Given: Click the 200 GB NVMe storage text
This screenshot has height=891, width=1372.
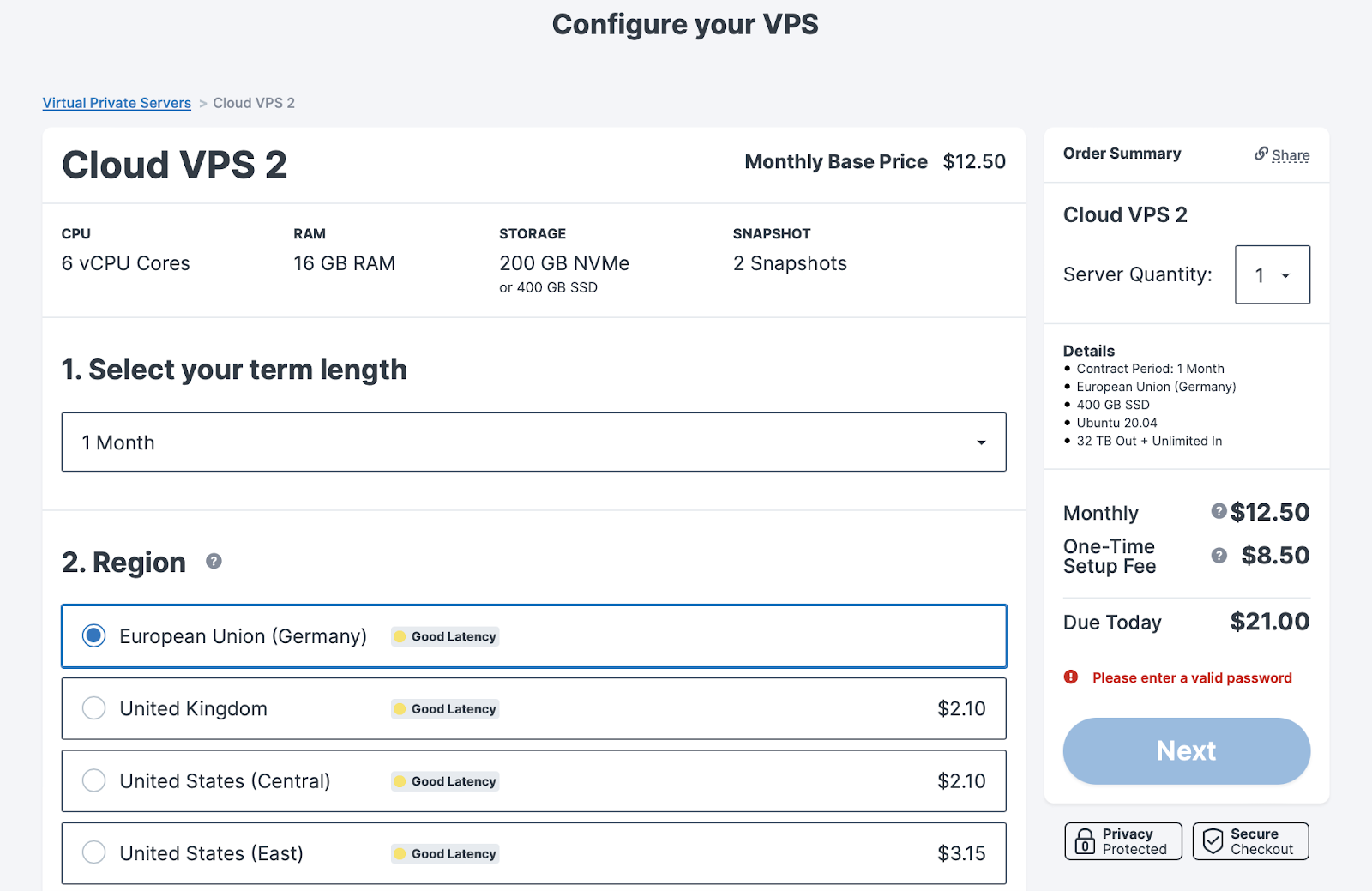Looking at the screenshot, I should pyautogui.click(x=564, y=263).
